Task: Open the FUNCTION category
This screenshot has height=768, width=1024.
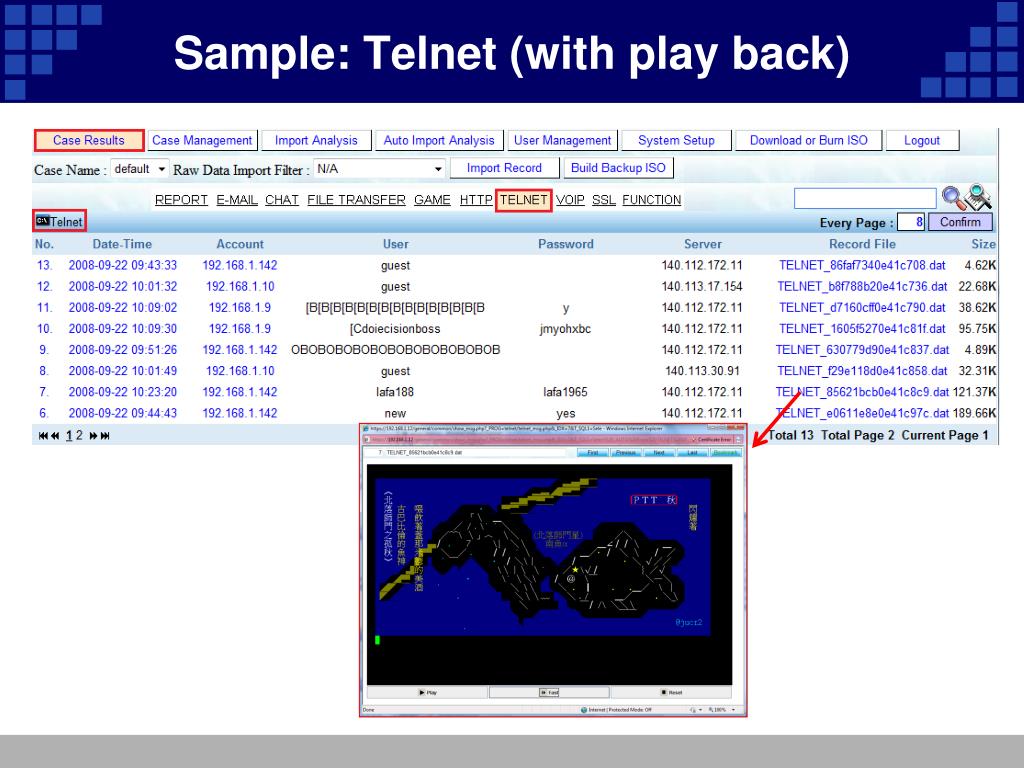Action: (652, 200)
